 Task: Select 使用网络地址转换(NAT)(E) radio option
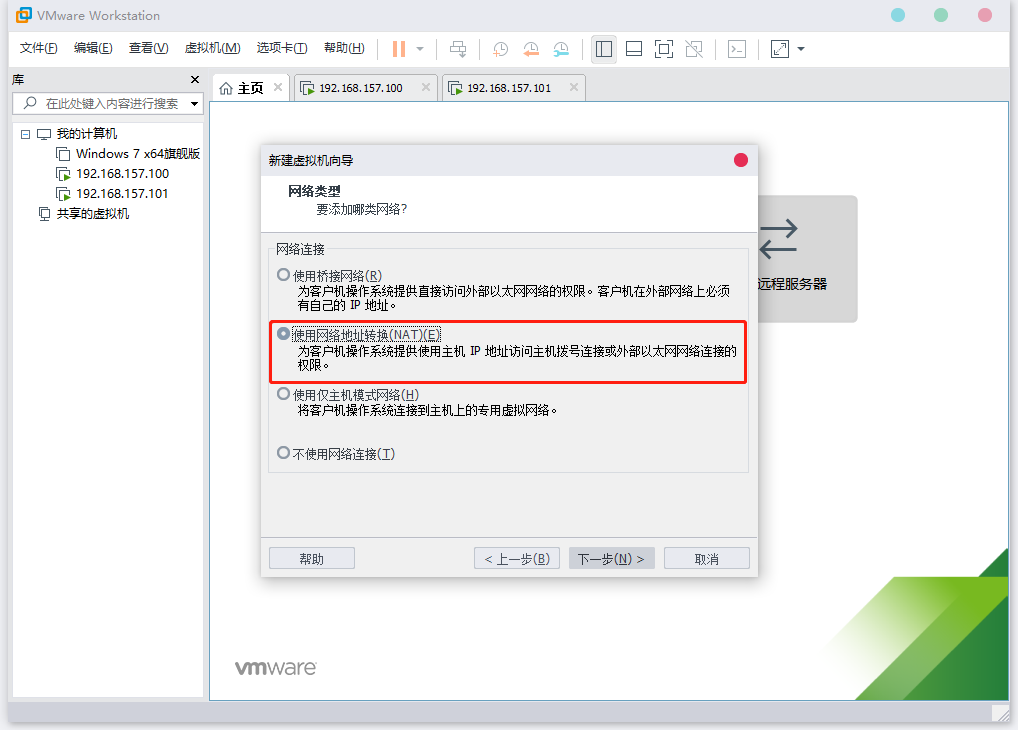tap(283, 334)
